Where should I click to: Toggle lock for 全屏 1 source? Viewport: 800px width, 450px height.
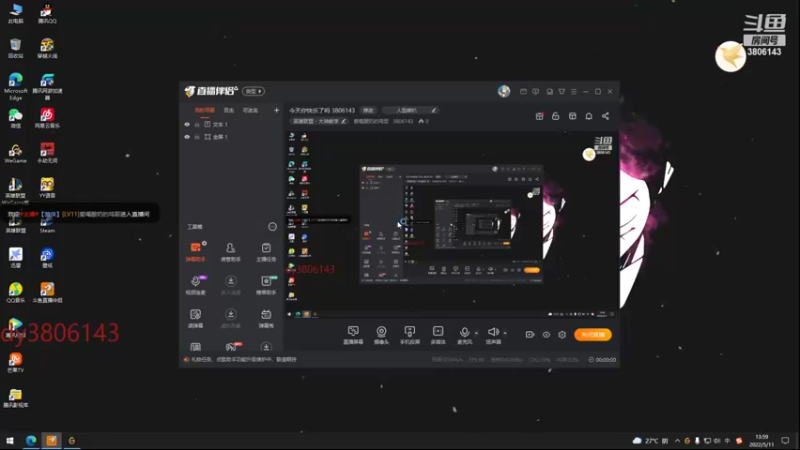pos(197,137)
